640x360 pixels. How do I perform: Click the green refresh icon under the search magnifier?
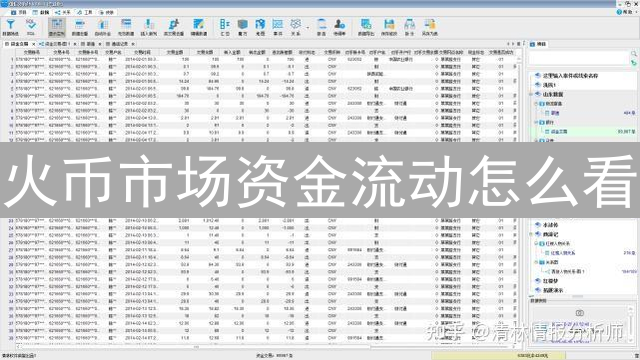[x=634, y=63]
